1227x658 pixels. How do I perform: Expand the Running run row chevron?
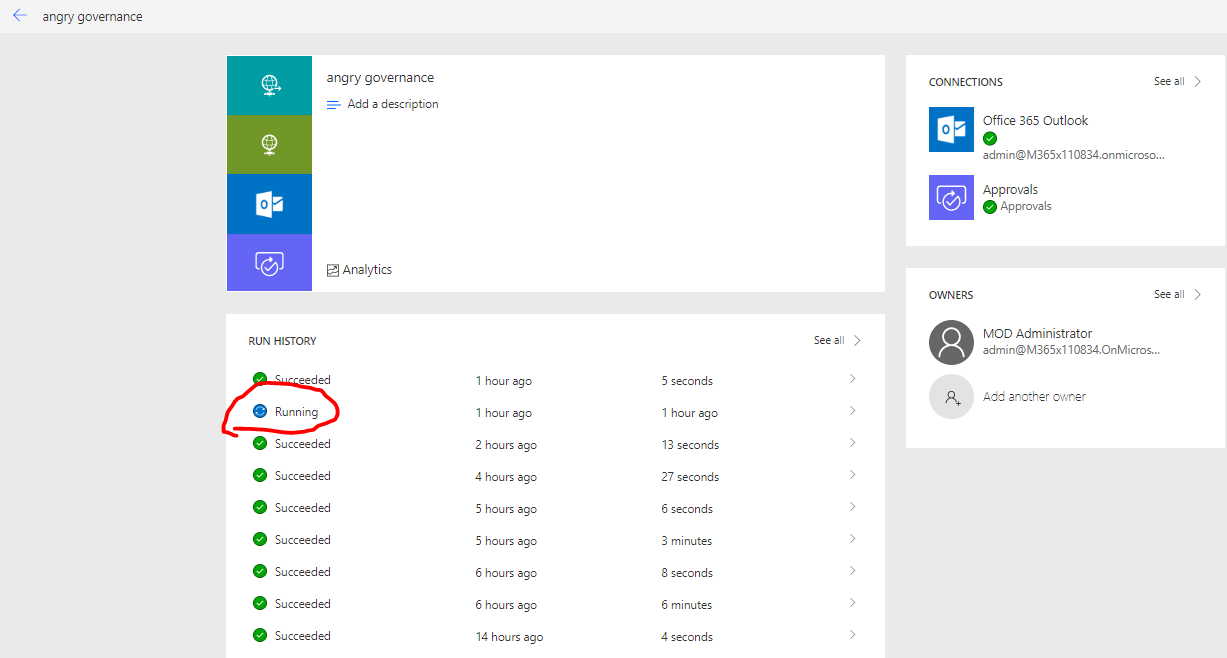[852, 411]
